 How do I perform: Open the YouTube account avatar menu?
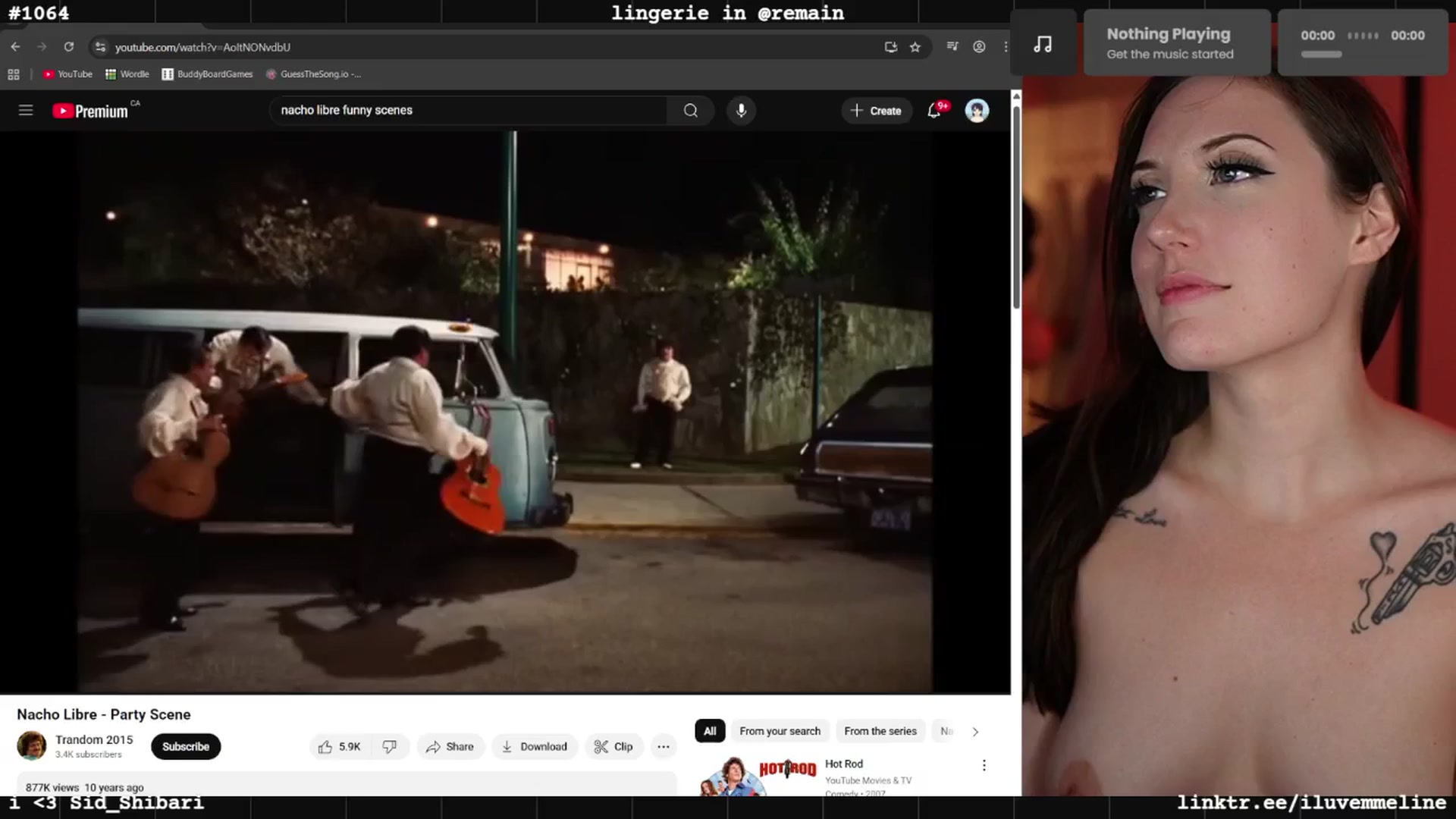[977, 111]
